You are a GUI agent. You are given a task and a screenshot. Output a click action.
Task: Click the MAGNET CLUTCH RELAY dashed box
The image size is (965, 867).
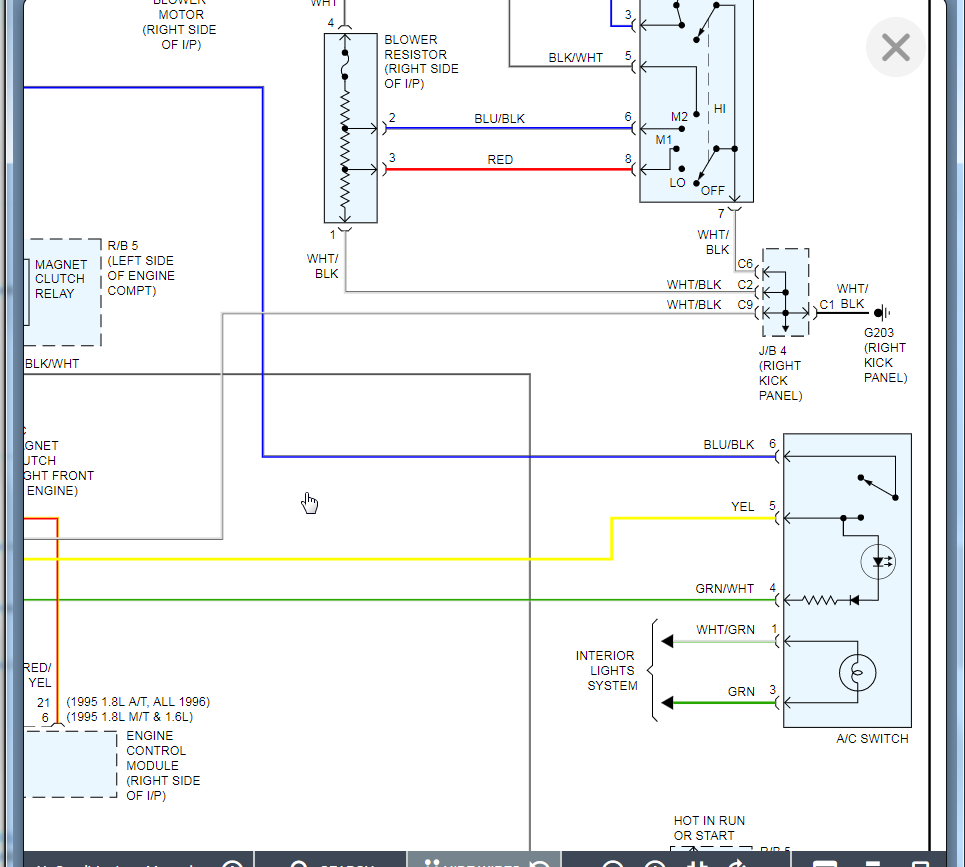click(x=62, y=292)
